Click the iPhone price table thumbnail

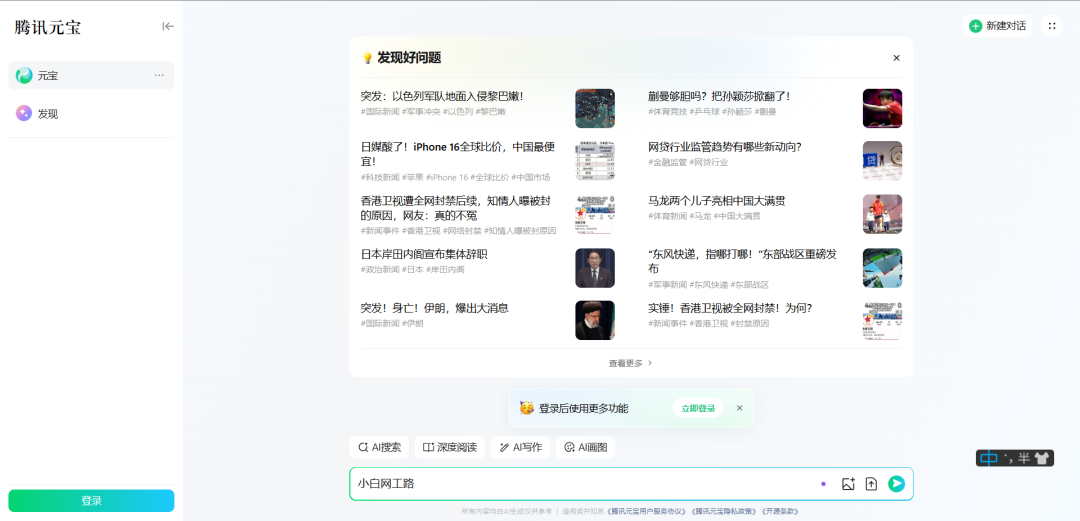pyautogui.click(x=595, y=161)
